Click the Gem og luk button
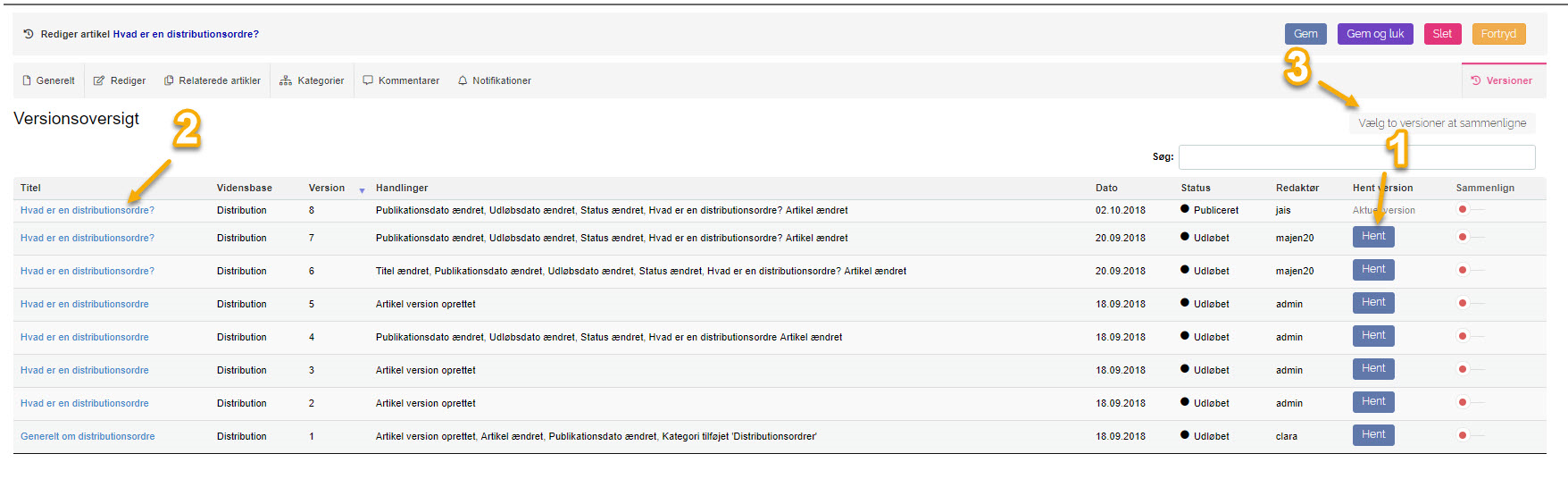The image size is (1568, 479). (x=1375, y=34)
